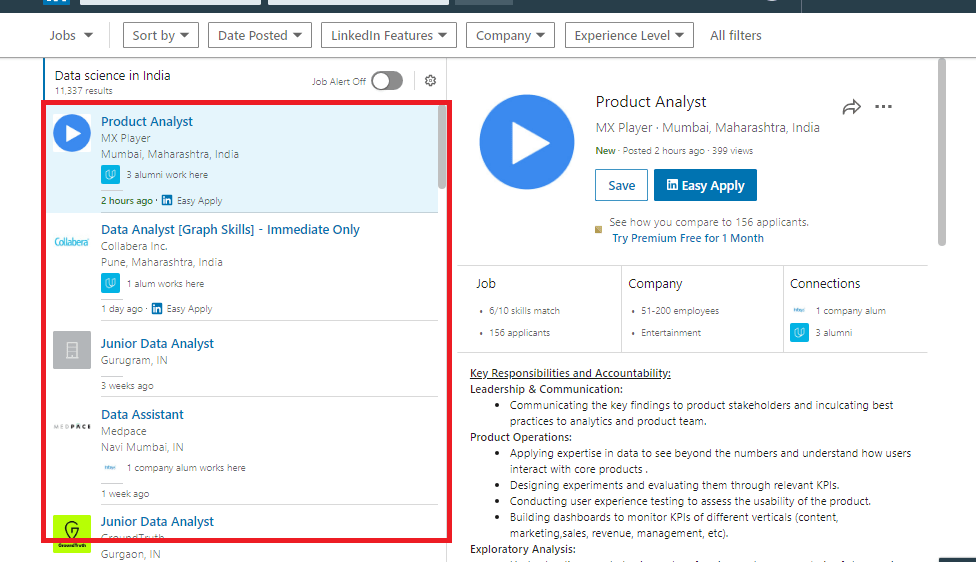
Task: Open All filters
Action: click(736, 35)
